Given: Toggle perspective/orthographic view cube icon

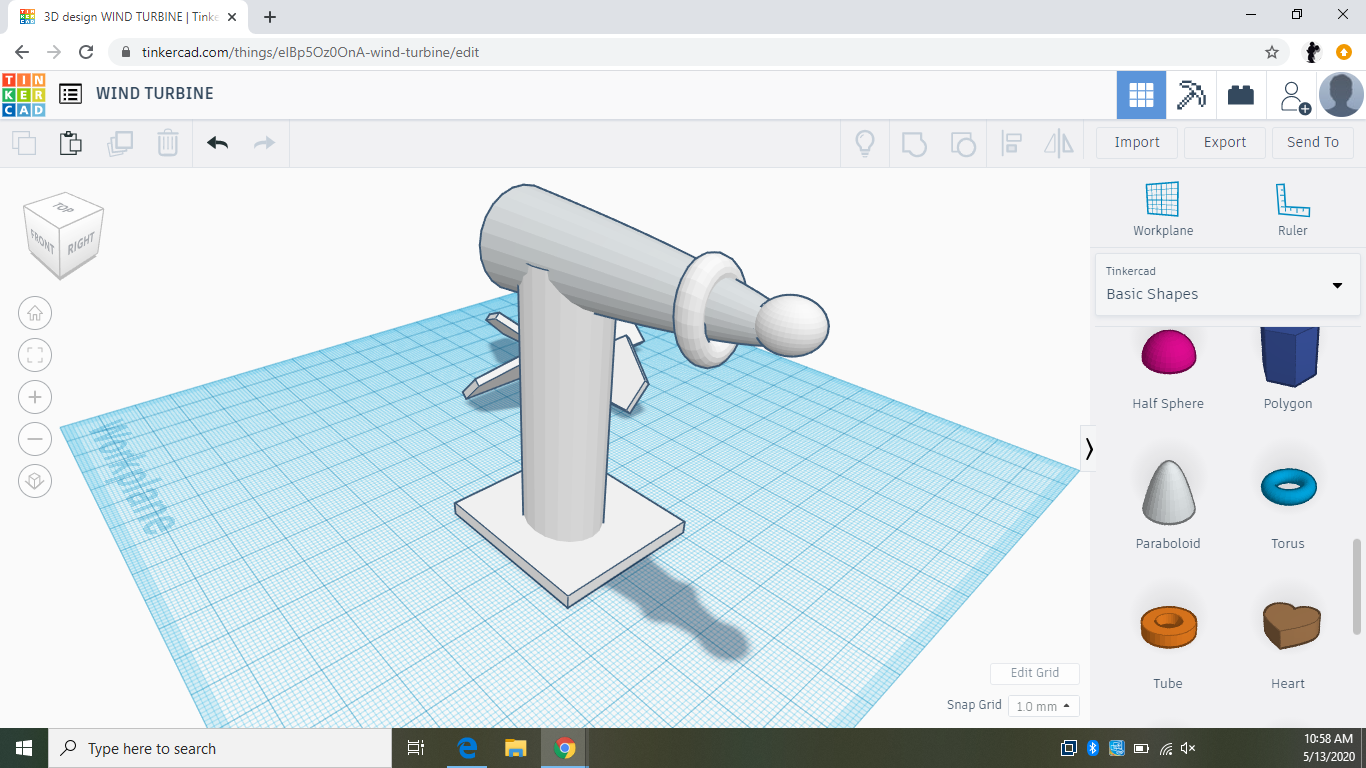Looking at the screenshot, I should click(35, 481).
